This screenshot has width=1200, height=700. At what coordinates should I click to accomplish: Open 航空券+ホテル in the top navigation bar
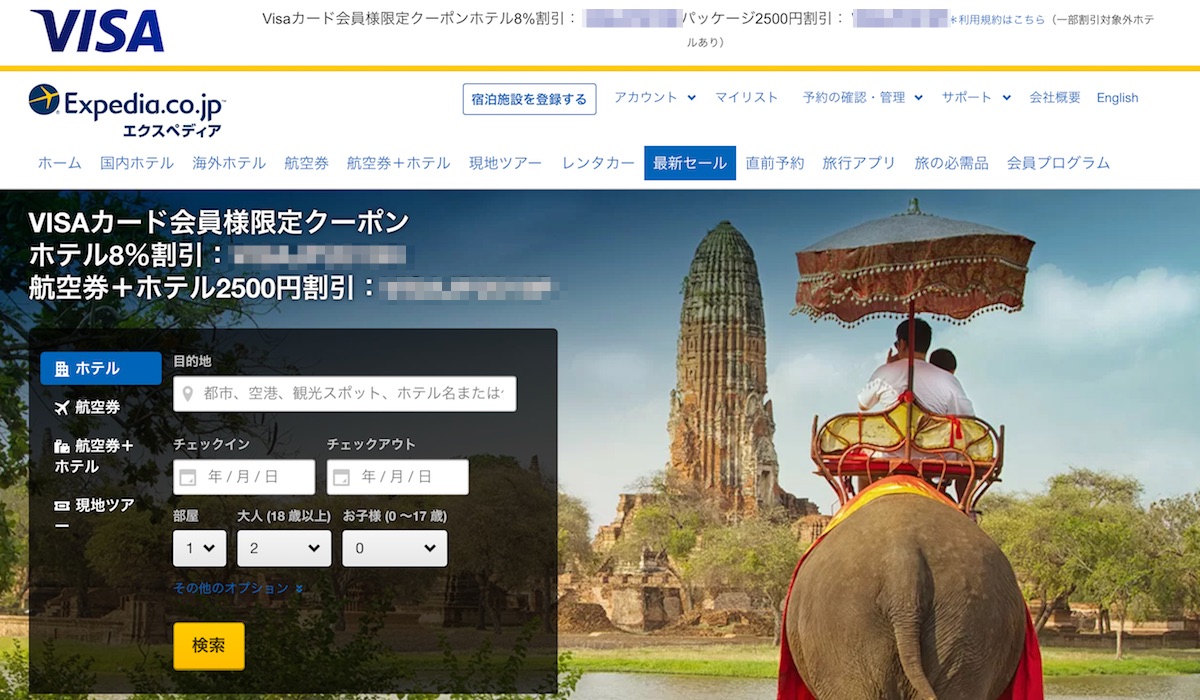click(398, 163)
